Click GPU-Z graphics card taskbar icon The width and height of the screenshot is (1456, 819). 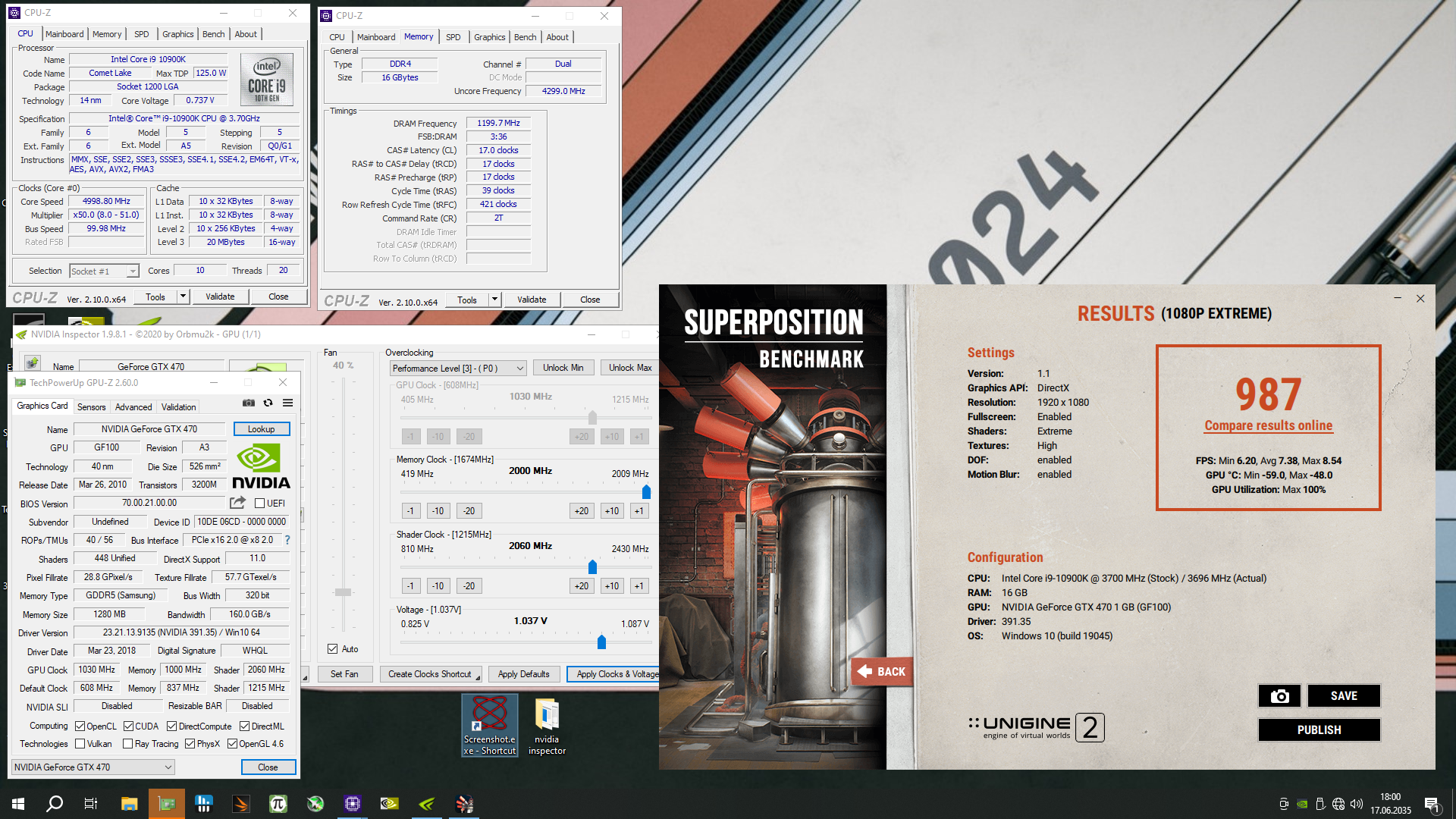(x=167, y=804)
